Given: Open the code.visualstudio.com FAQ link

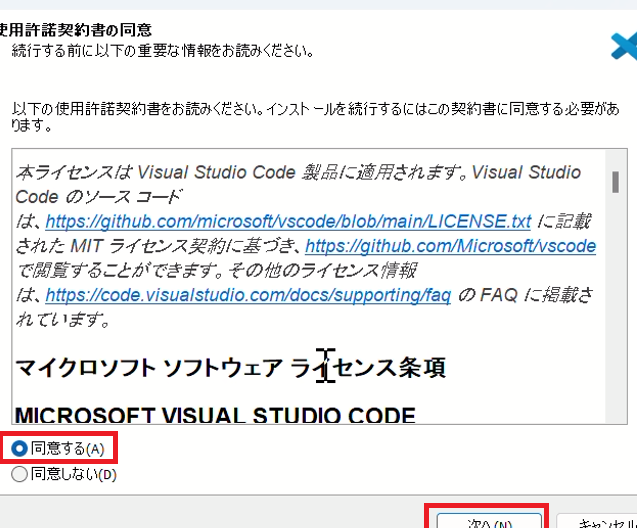Looking at the screenshot, I should click(x=248, y=295).
